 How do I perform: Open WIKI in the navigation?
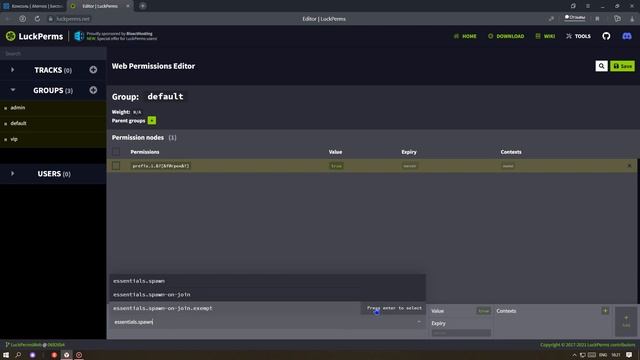coord(545,36)
